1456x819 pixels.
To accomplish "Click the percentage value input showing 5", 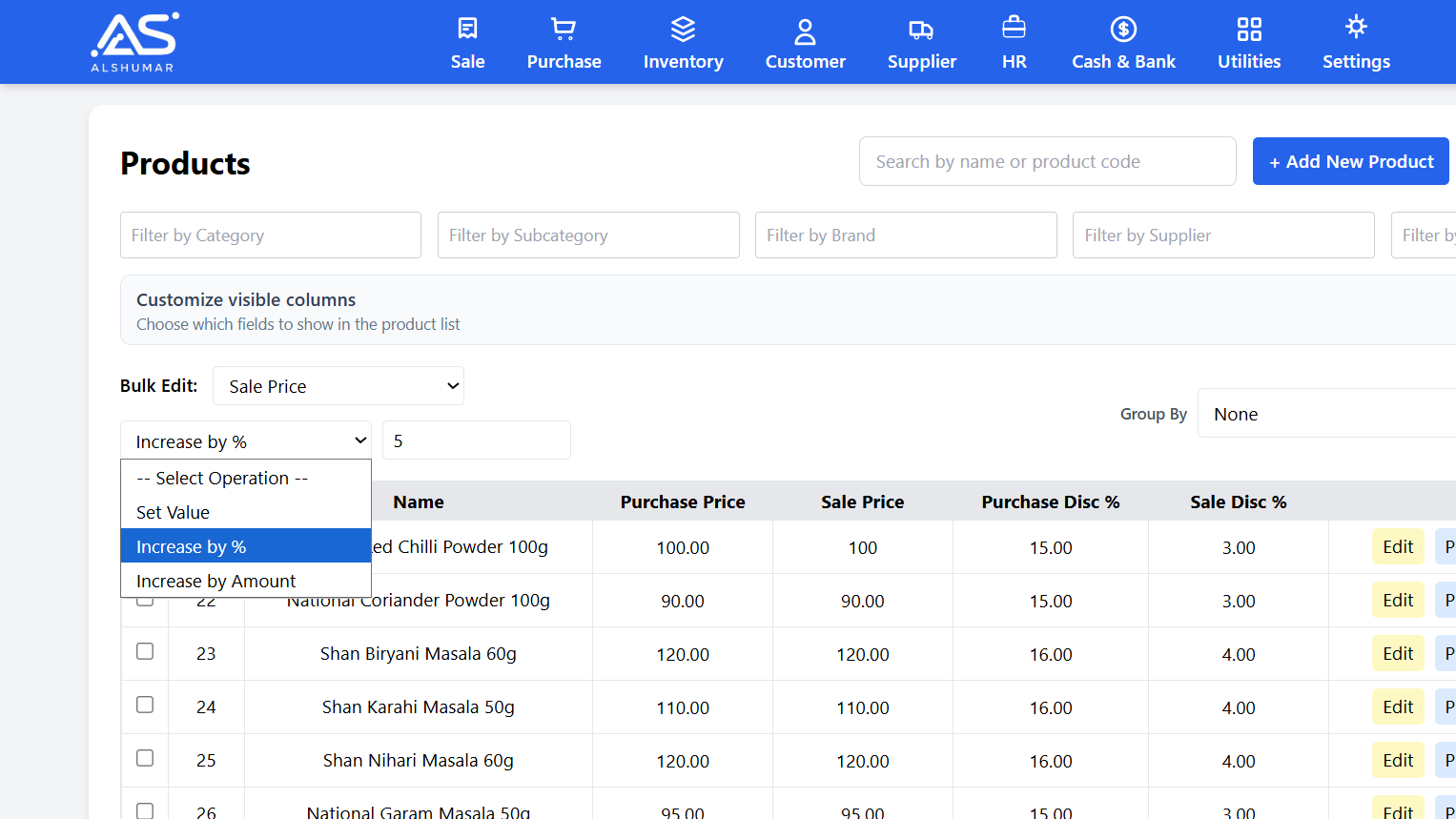I will point(476,440).
